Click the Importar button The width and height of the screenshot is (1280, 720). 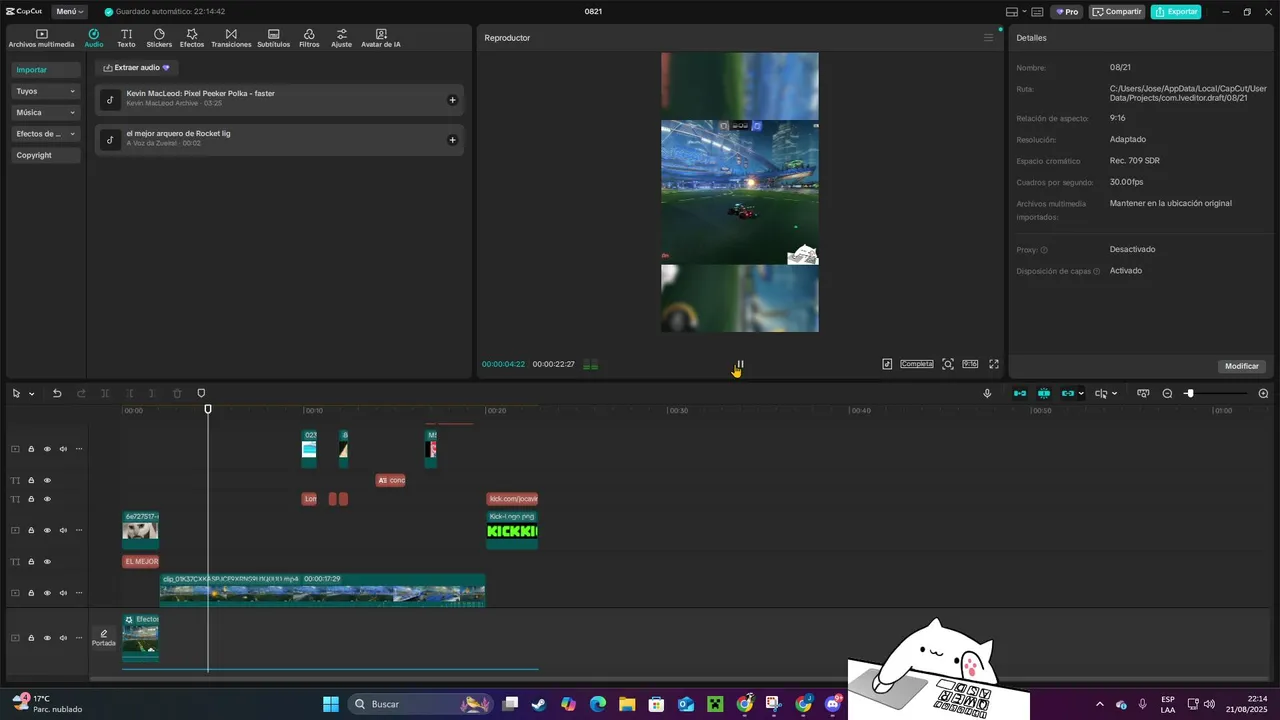pos(46,70)
